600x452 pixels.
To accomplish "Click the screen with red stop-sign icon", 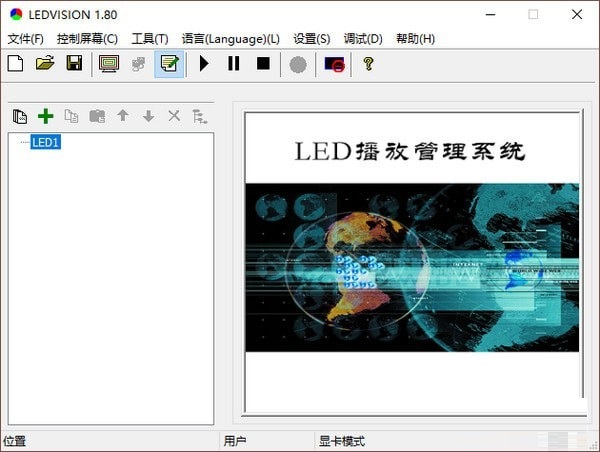I will 334,64.
